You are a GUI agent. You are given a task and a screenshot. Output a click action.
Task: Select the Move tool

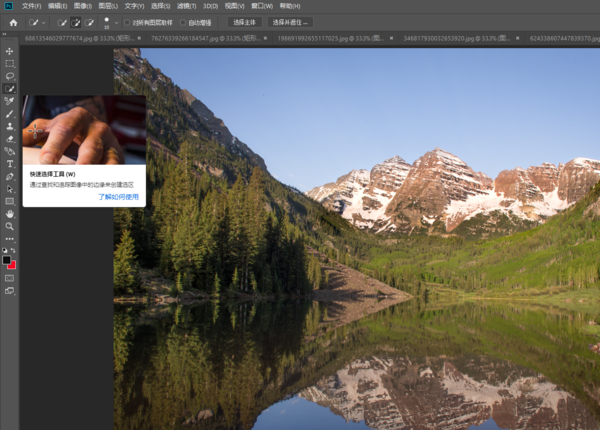click(9, 51)
